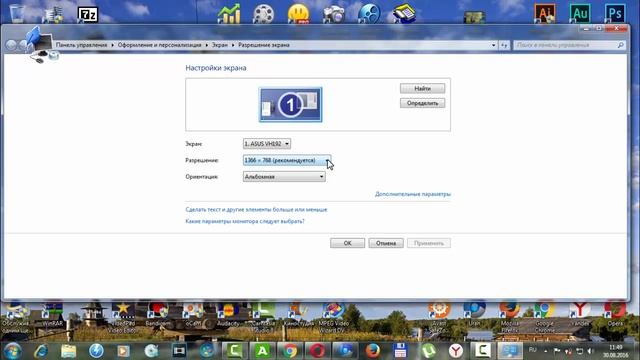Go to Панель управления breadcrumb
The height and width of the screenshot is (360, 640).
pos(82,45)
